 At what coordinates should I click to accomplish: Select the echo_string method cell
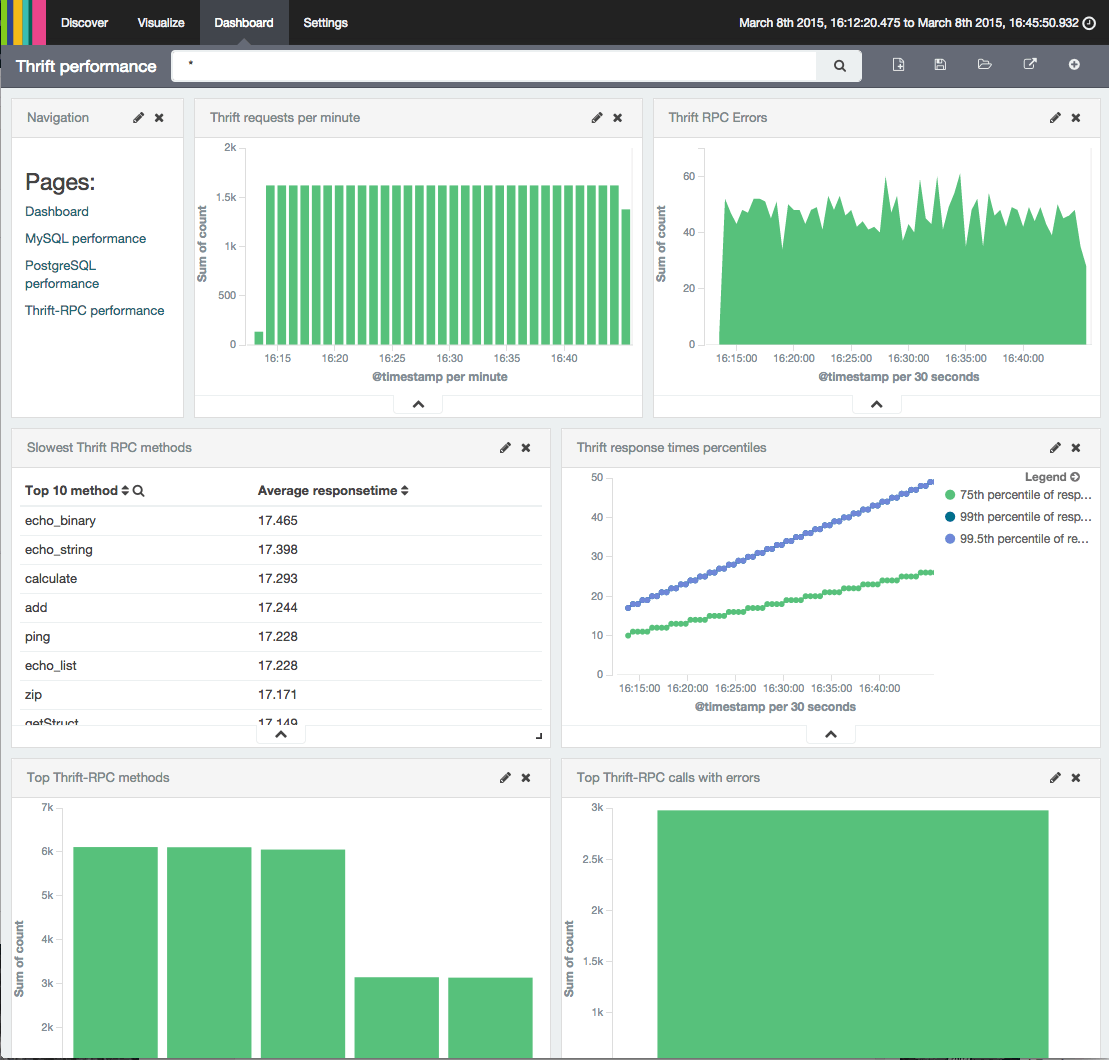[x=59, y=549]
